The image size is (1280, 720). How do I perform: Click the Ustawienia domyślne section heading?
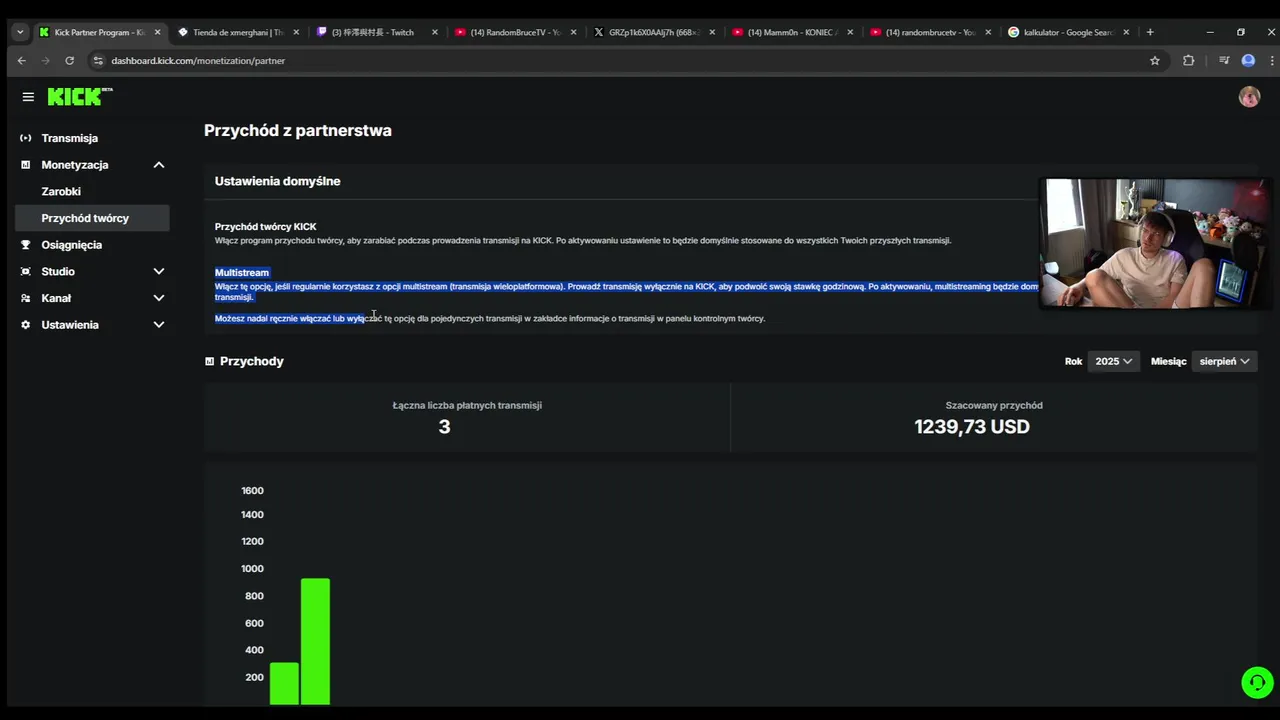point(278,181)
